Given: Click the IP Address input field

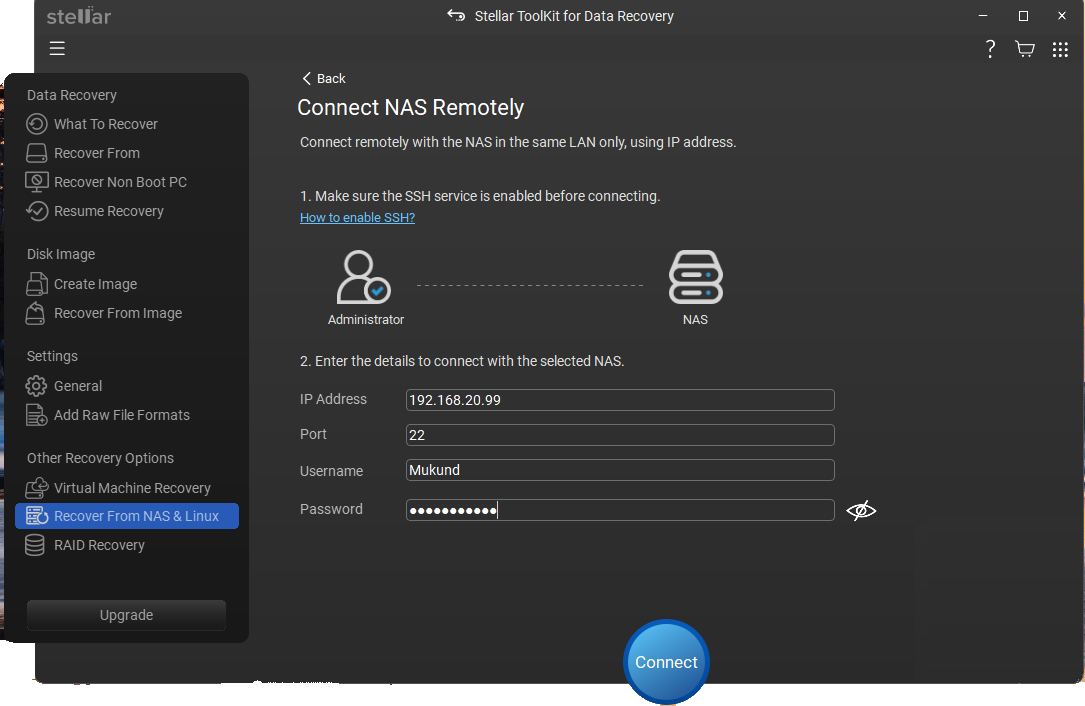Looking at the screenshot, I should 620,400.
